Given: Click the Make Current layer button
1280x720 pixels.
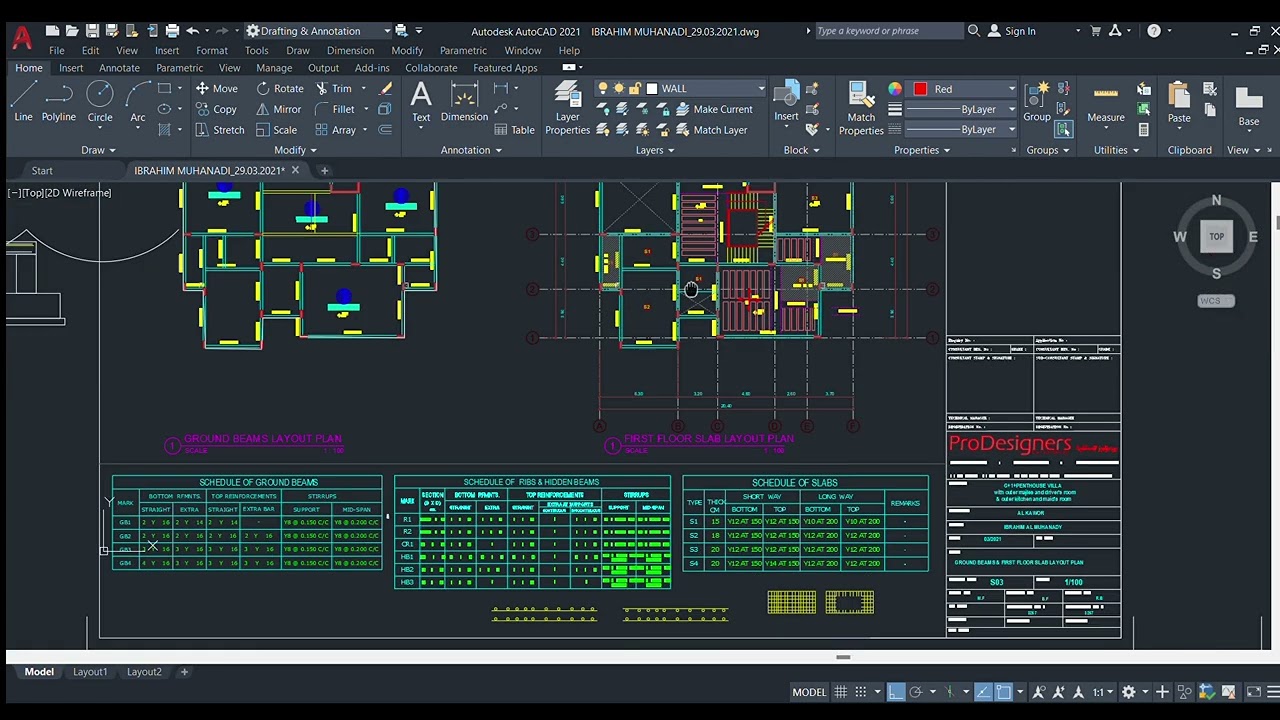Looking at the screenshot, I should [x=713, y=110].
